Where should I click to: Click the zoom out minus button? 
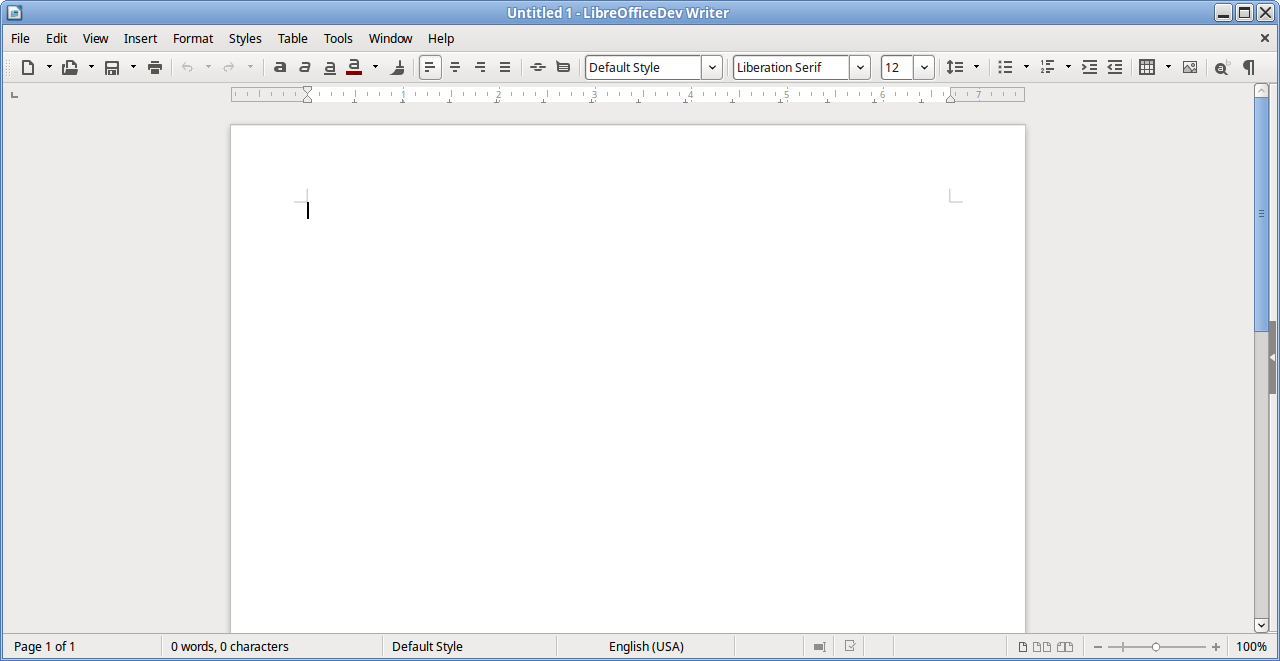[1098, 647]
